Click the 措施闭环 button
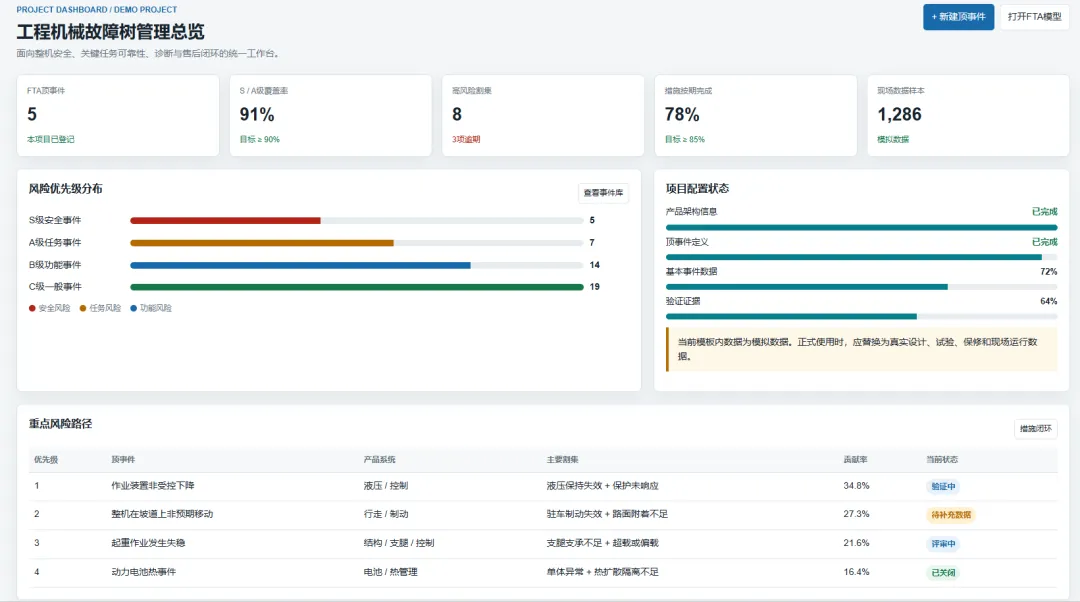The height and width of the screenshot is (602, 1080). pyautogui.click(x=1035, y=428)
